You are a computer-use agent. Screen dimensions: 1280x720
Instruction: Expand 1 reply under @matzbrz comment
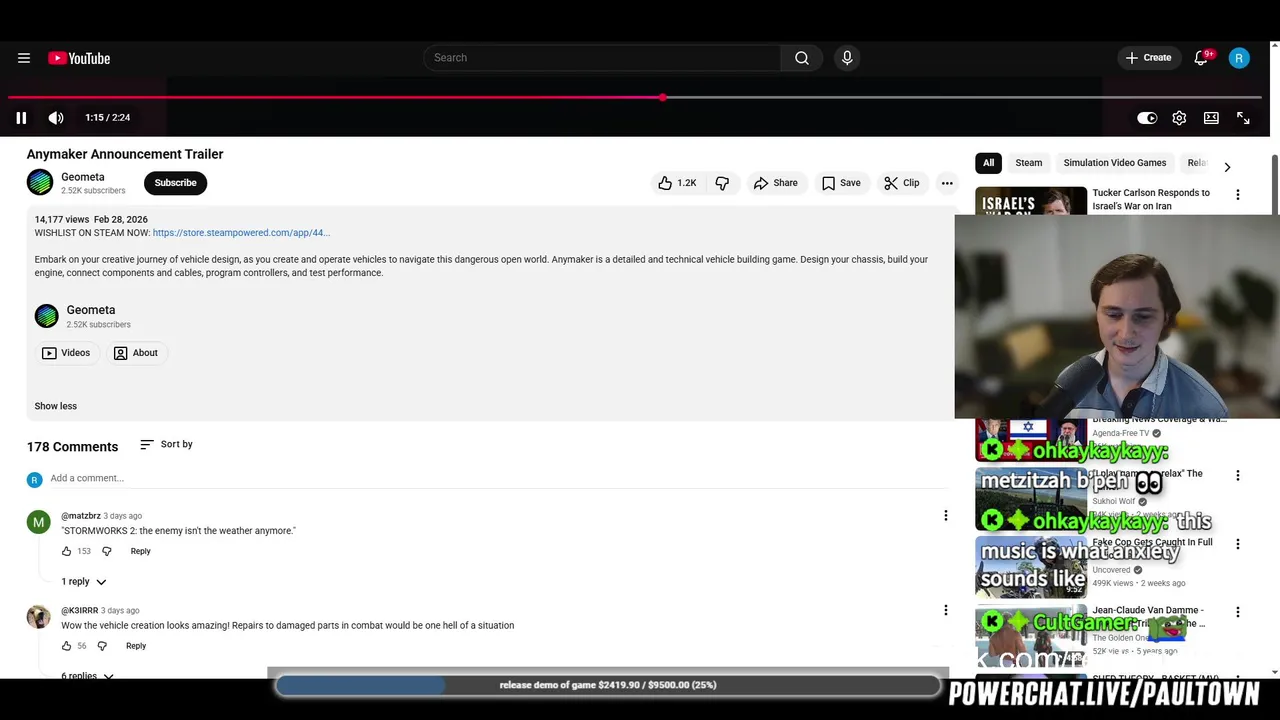tap(84, 582)
